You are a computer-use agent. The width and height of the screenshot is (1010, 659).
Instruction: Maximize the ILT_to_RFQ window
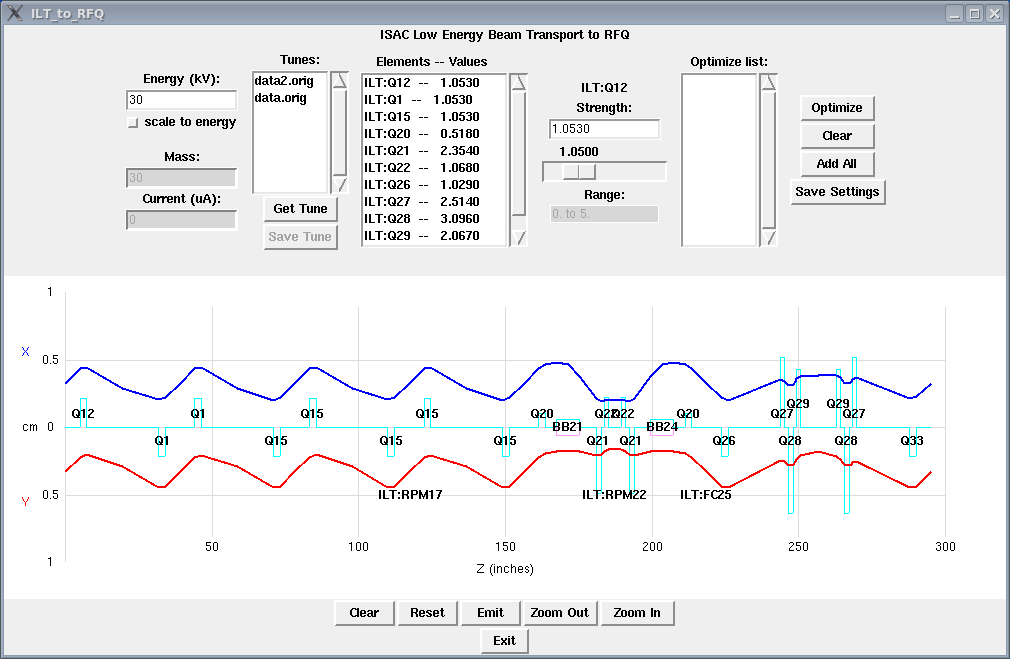click(975, 13)
